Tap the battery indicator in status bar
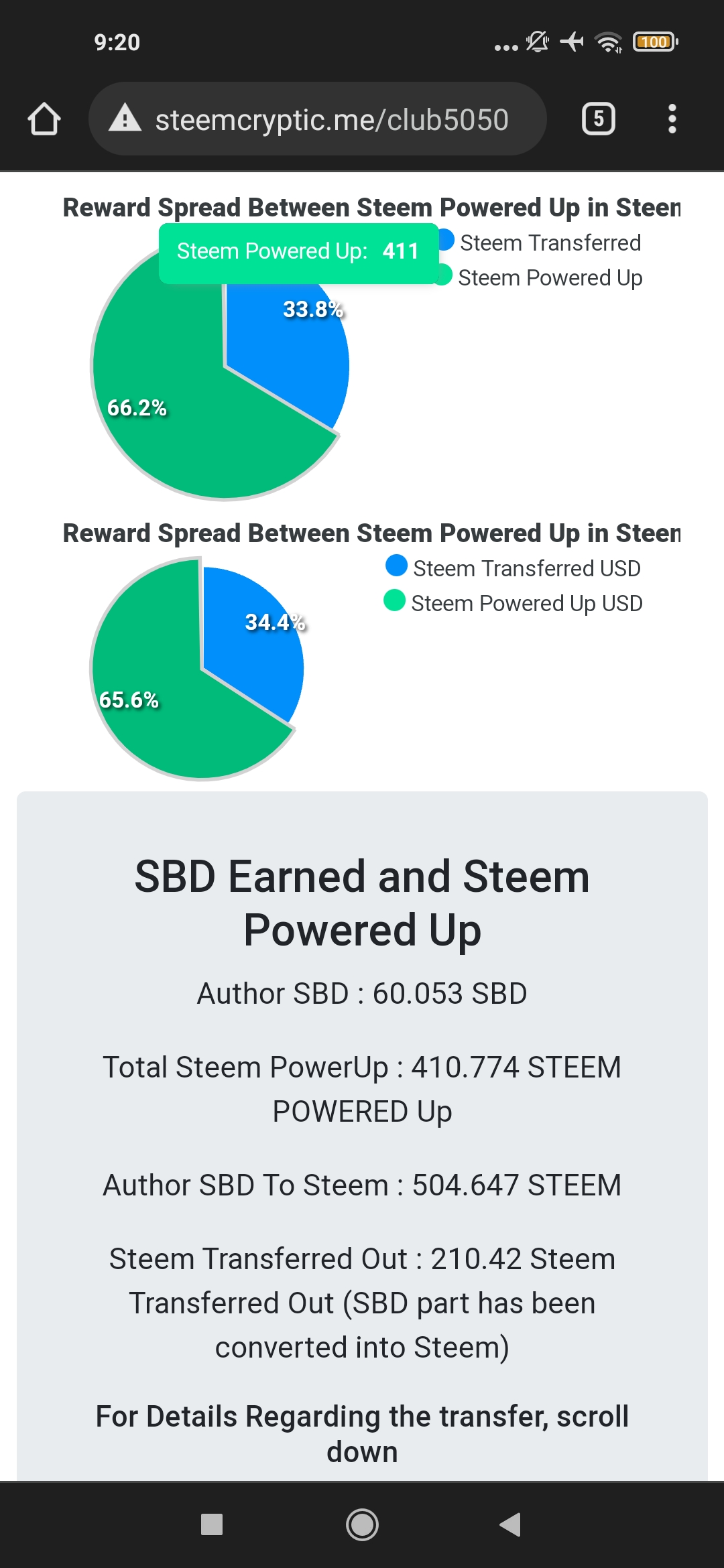 [x=655, y=42]
